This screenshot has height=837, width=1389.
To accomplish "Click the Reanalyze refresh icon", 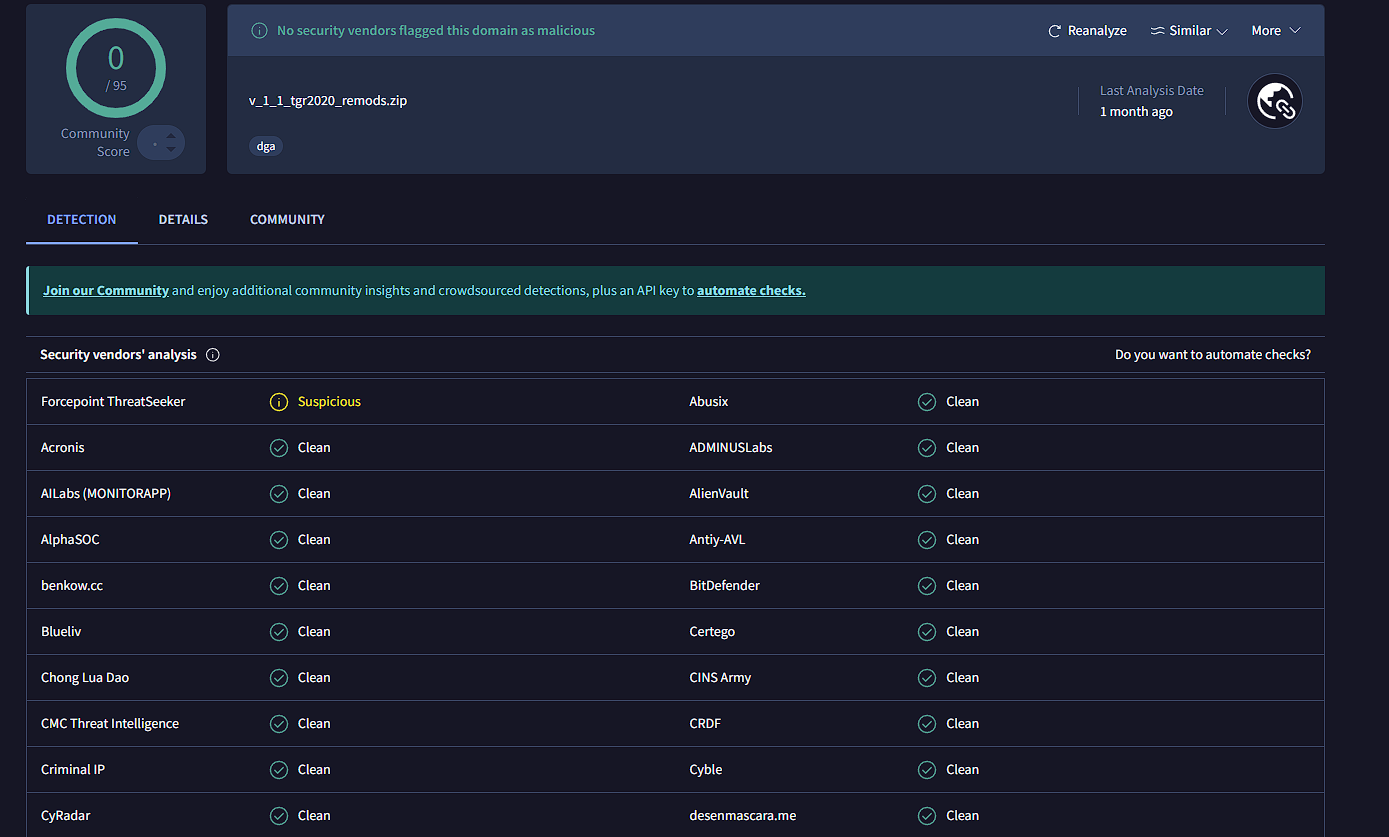I will click(x=1054, y=31).
